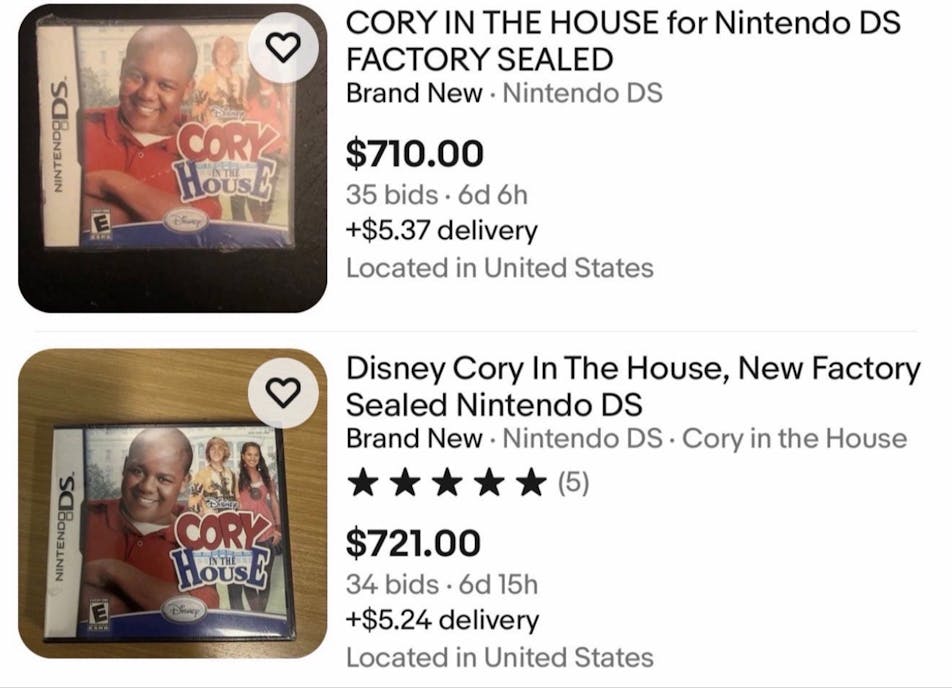Click "Located in United States" under first listing
This screenshot has height=688, width=952.
click(x=499, y=268)
